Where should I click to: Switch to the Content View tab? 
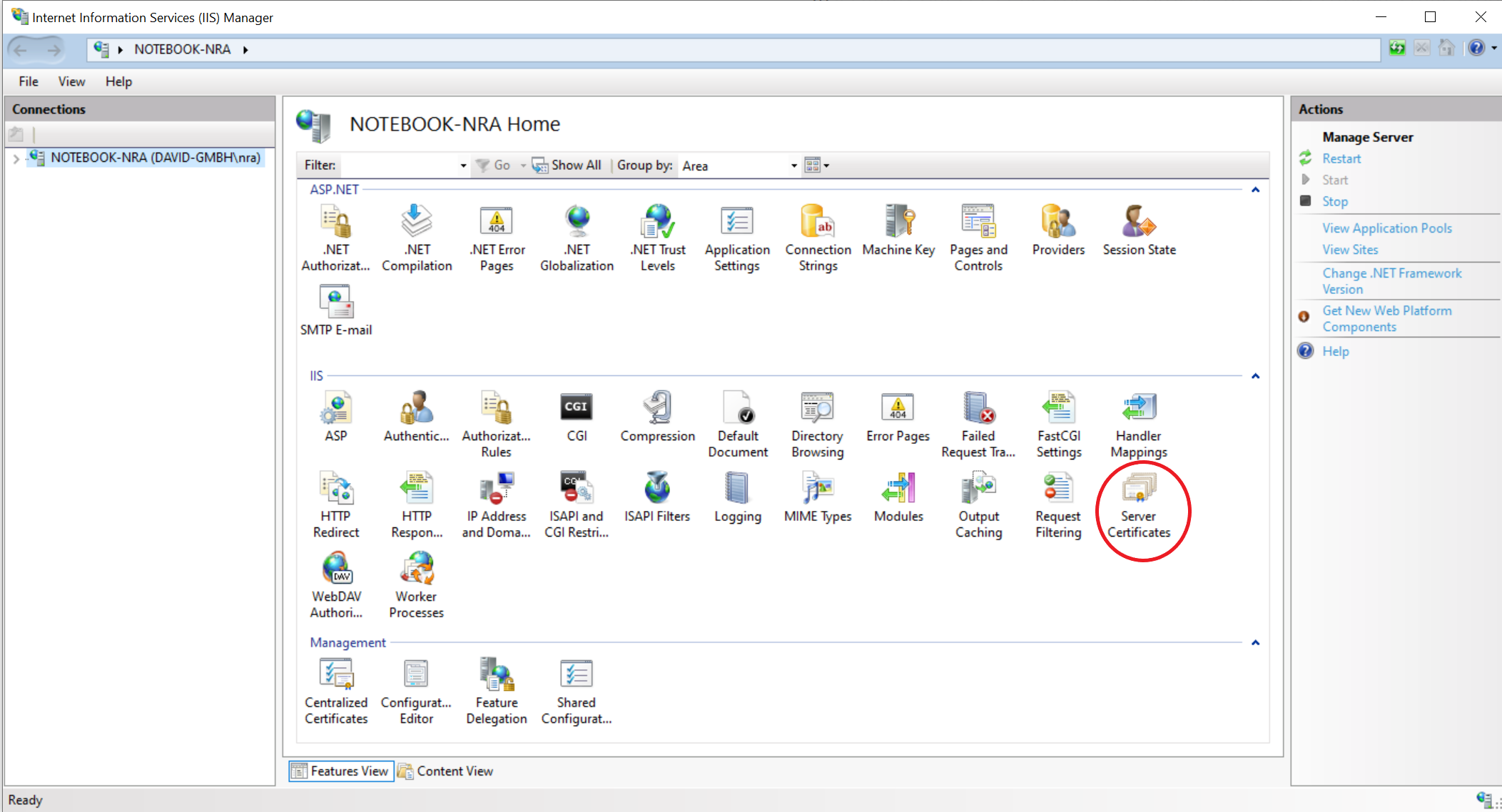[446, 771]
